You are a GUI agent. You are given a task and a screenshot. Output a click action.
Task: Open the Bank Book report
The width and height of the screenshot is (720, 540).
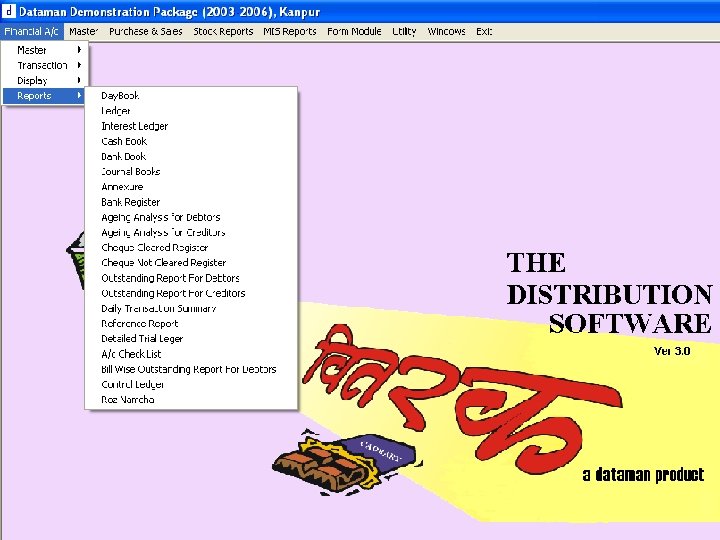(x=191, y=156)
